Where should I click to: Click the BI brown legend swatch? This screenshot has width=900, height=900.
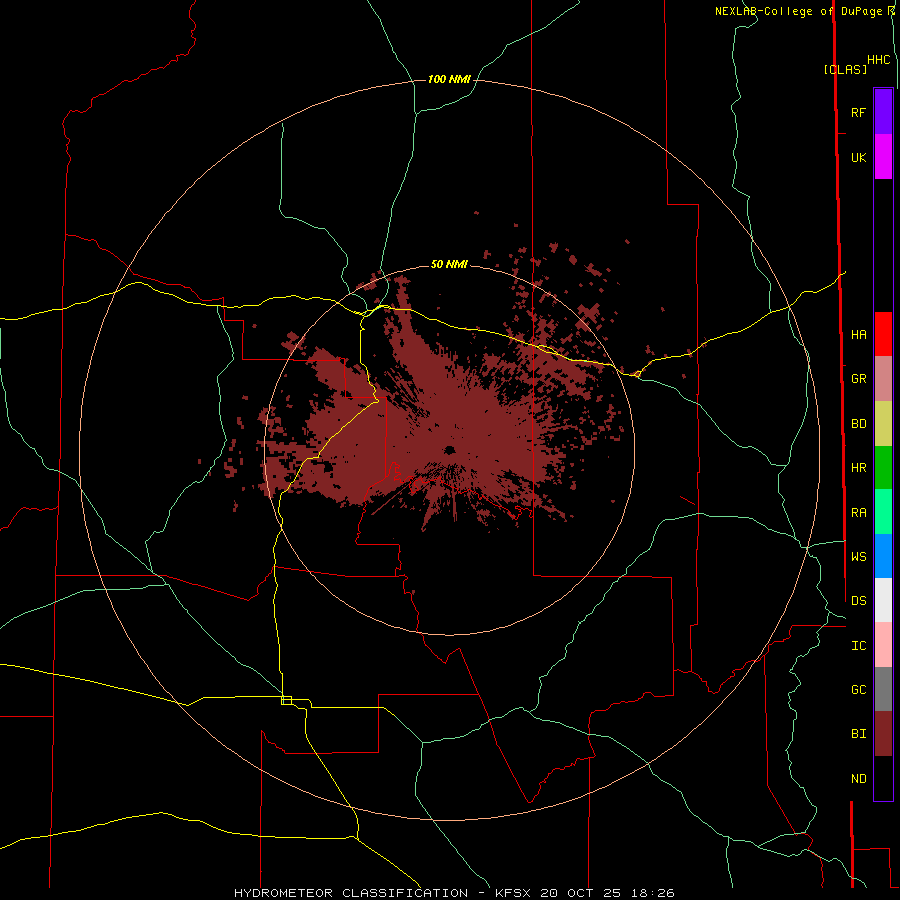pyautogui.click(x=883, y=734)
